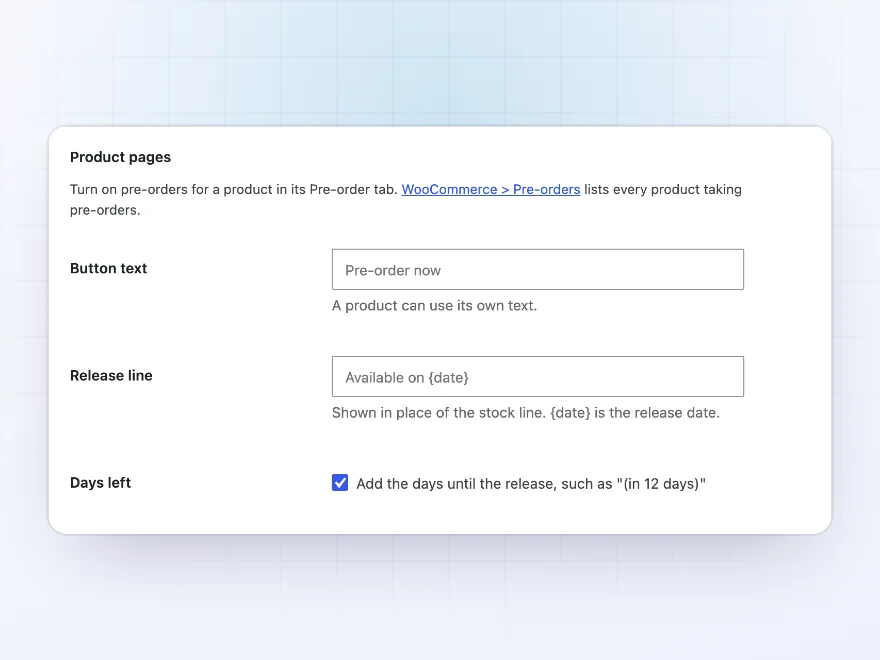Uncheck the Days left checkbox

point(340,483)
